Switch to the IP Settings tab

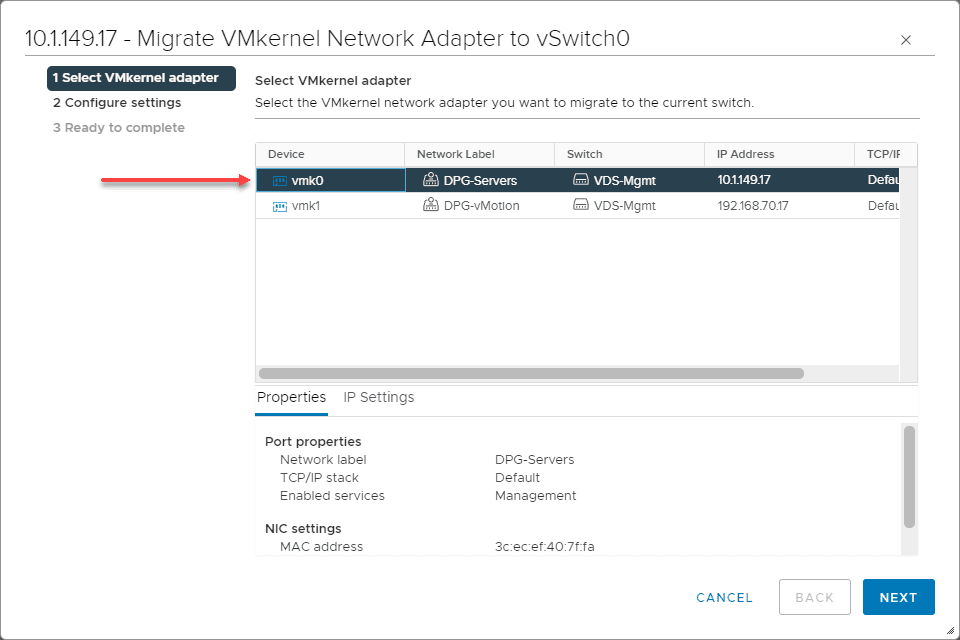pyautogui.click(x=379, y=397)
